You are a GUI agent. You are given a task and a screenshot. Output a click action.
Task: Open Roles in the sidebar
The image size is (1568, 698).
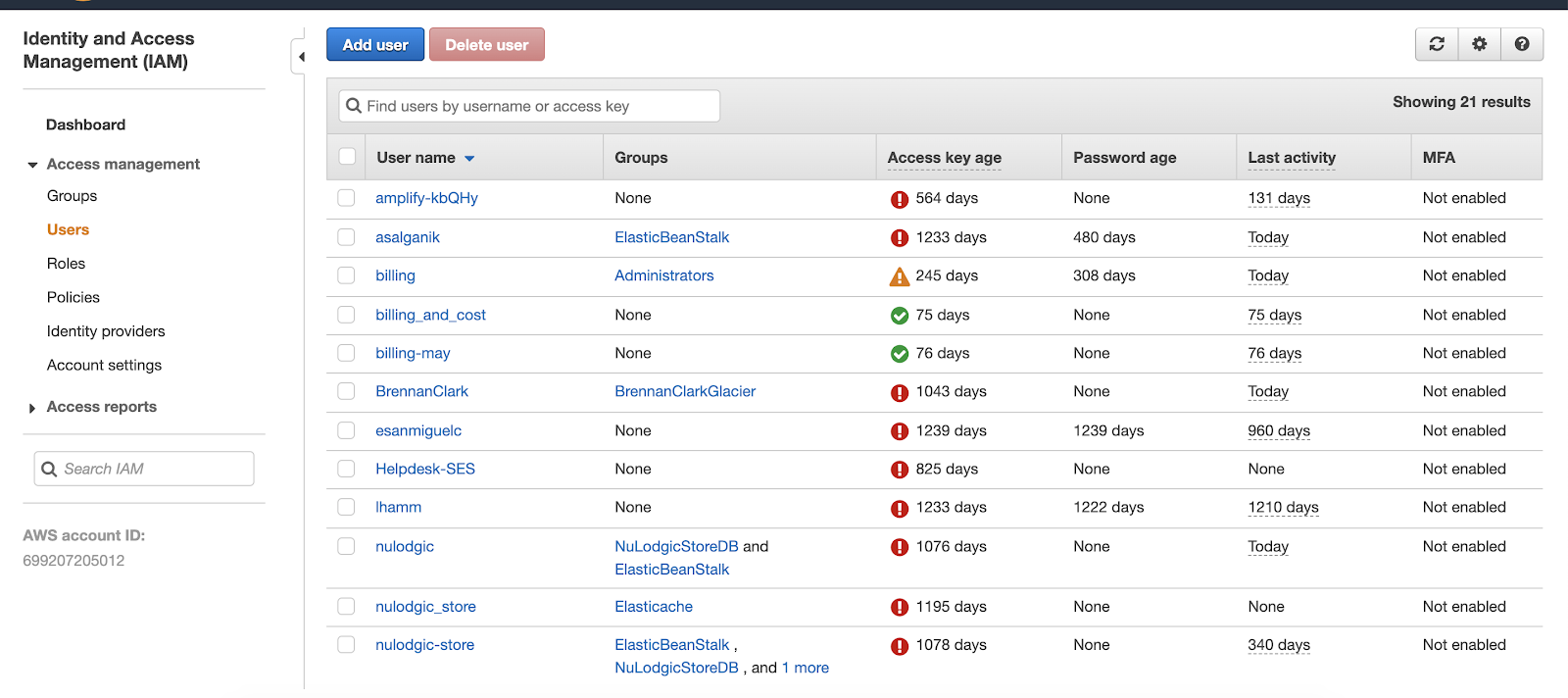click(x=67, y=264)
